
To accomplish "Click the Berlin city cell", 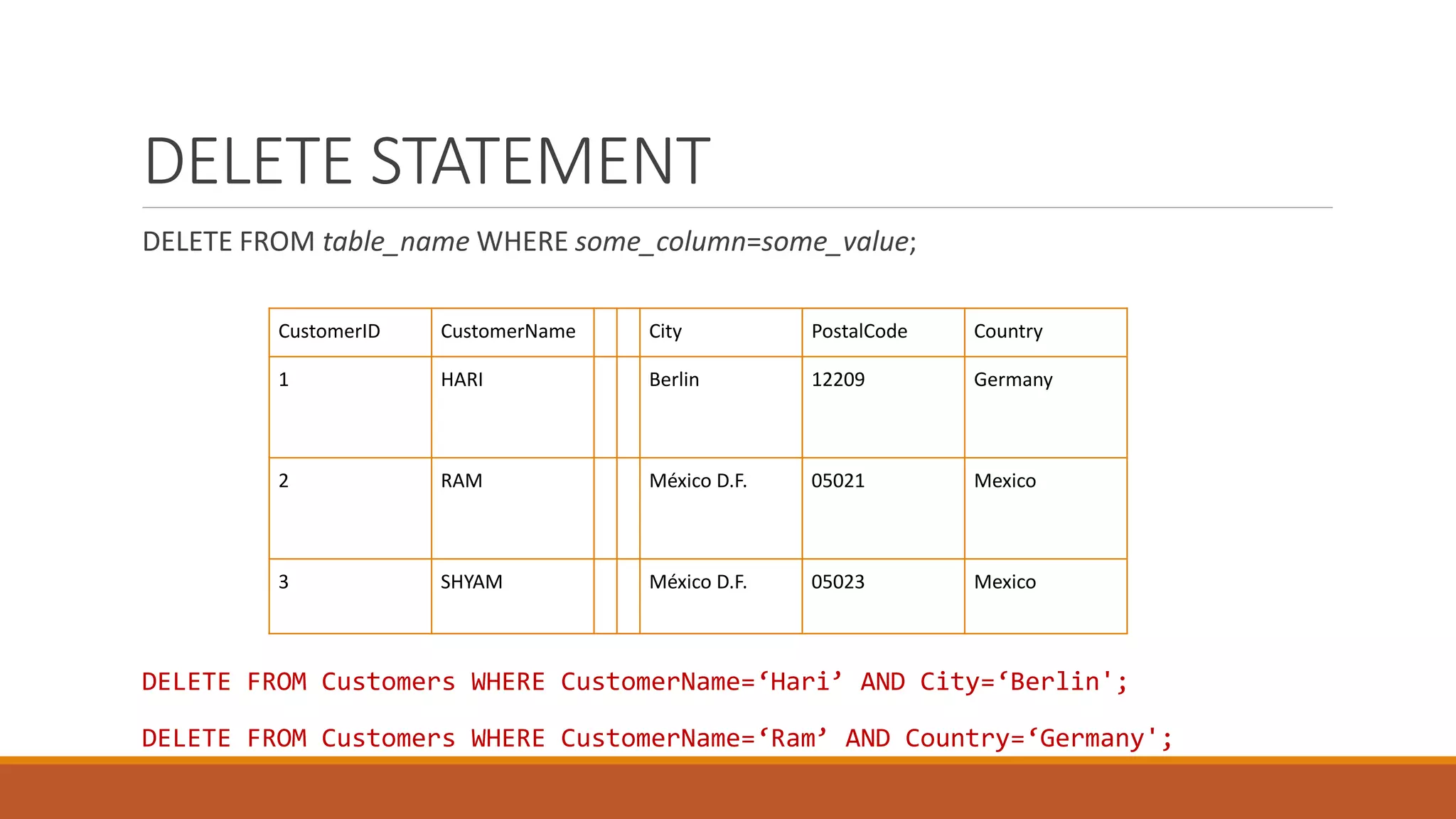I will click(x=674, y=380).
